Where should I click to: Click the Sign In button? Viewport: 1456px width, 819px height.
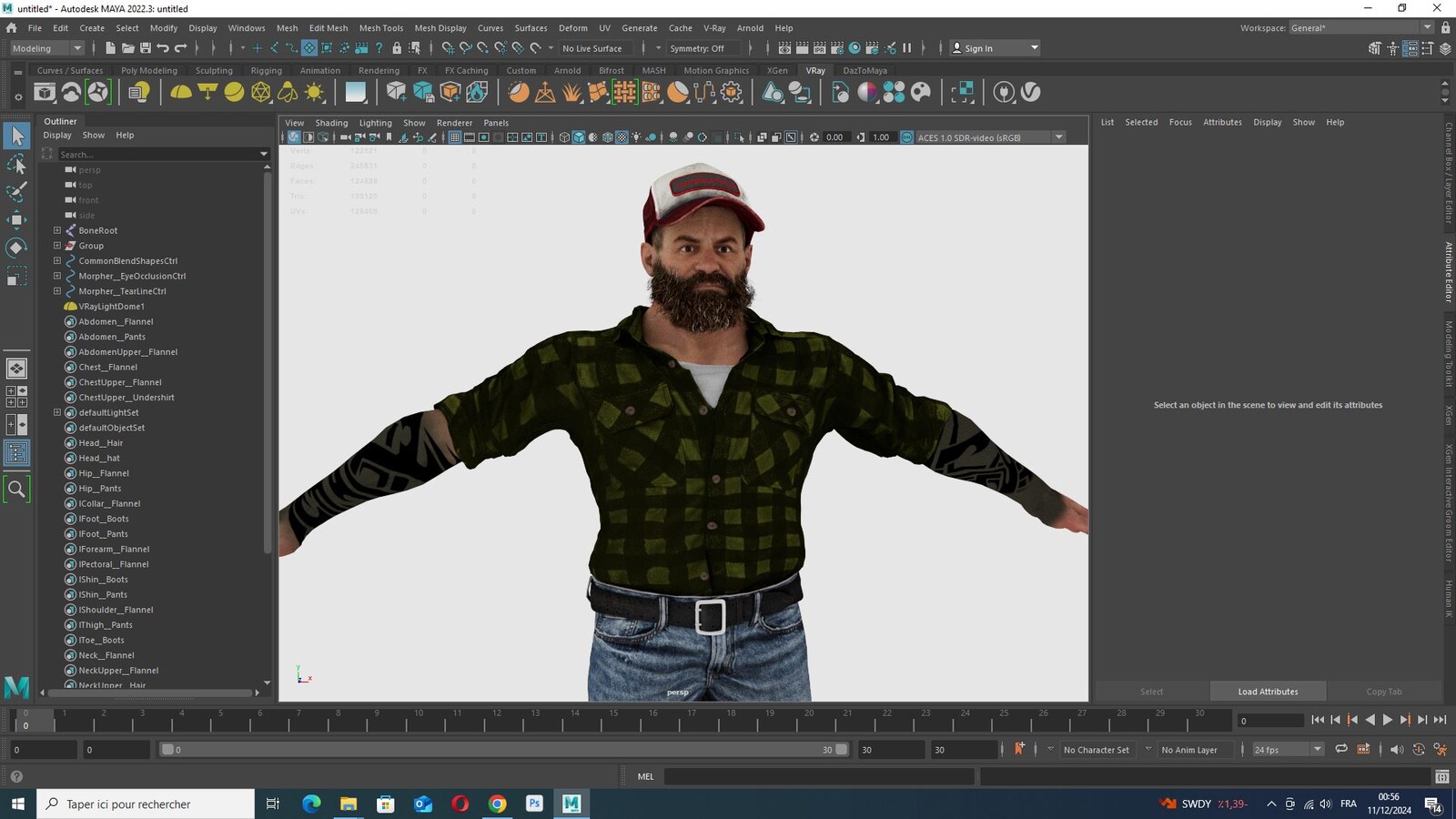pos(995,48)
